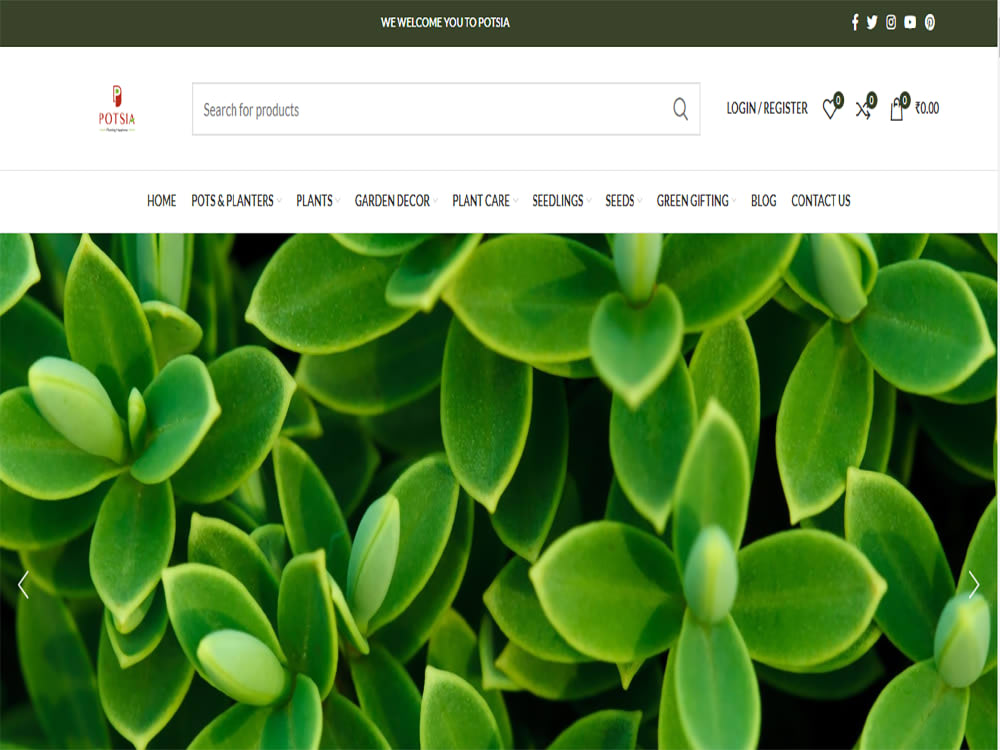Click the Potsia logo

(117, 108)
